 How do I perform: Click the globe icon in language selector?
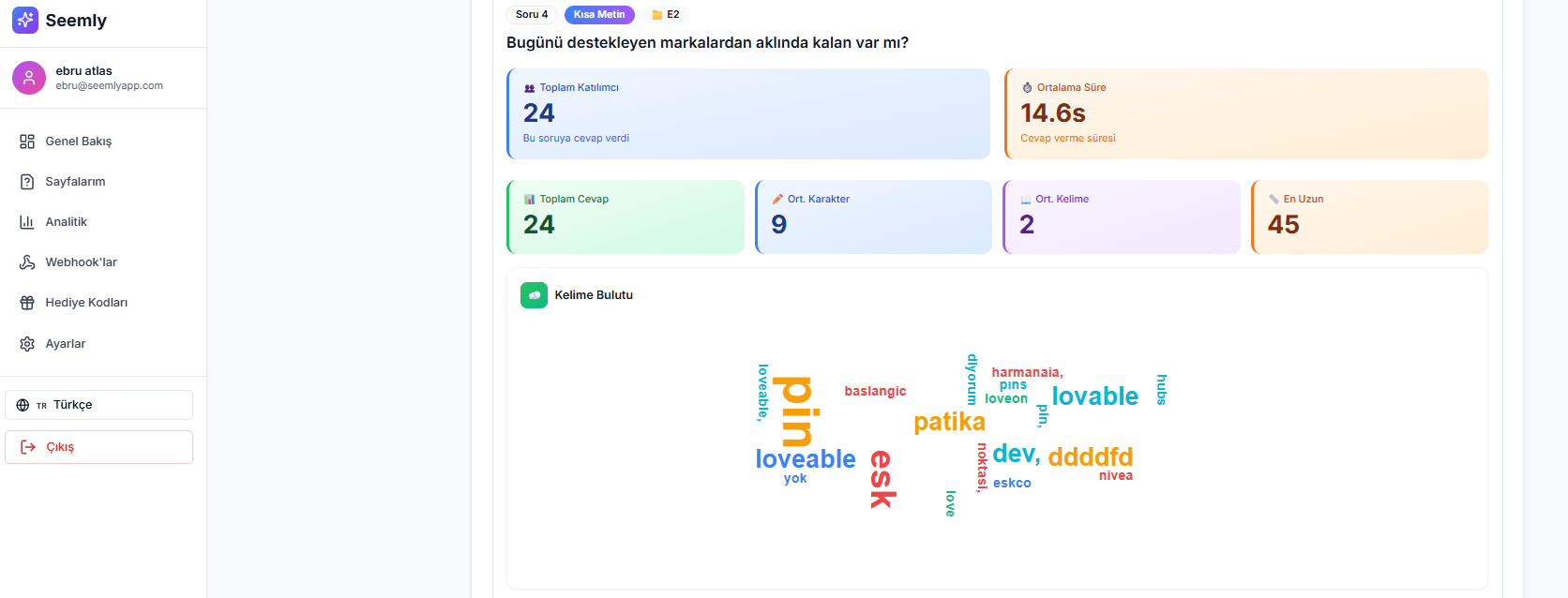point(23,405)
